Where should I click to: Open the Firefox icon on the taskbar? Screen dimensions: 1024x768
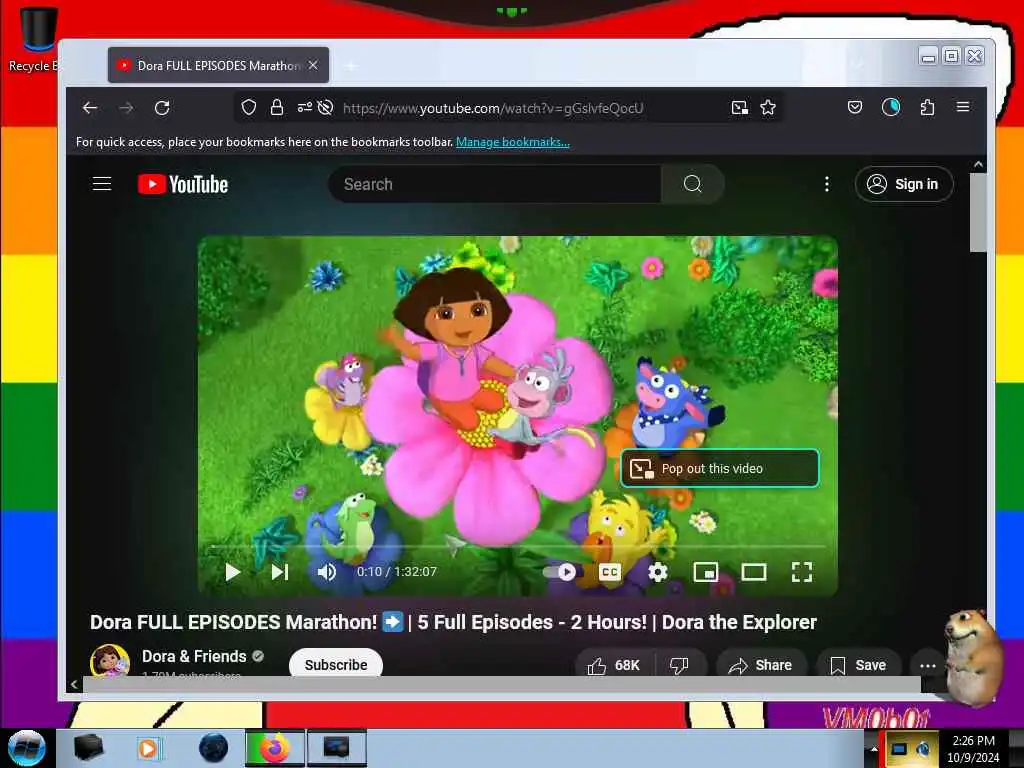274,748
